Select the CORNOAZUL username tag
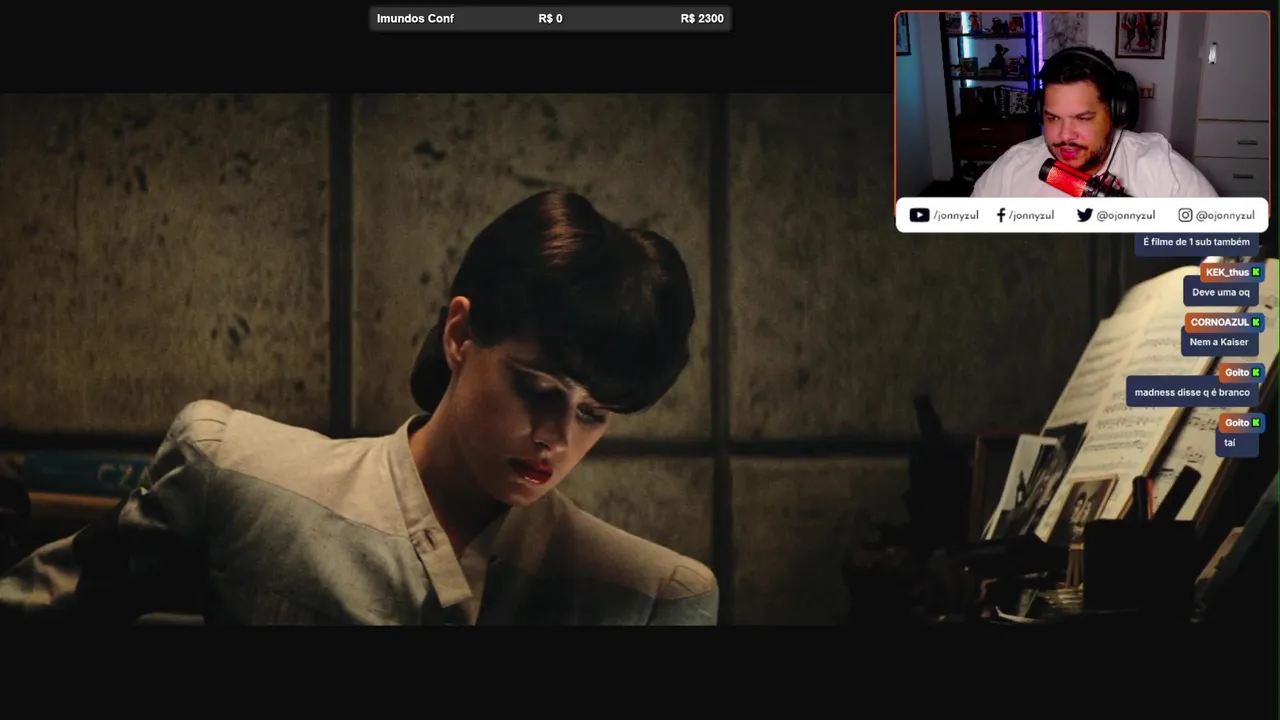The image size is (1280, 720). pyautogui.click(x=1225, y=322)
